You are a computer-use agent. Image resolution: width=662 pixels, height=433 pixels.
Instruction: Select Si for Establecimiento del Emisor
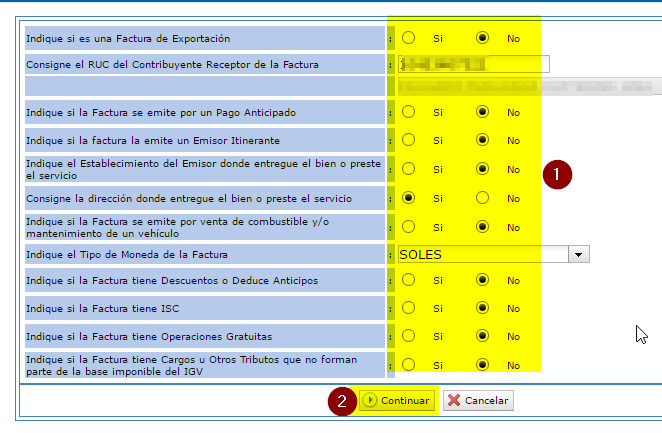click(409, 169)
